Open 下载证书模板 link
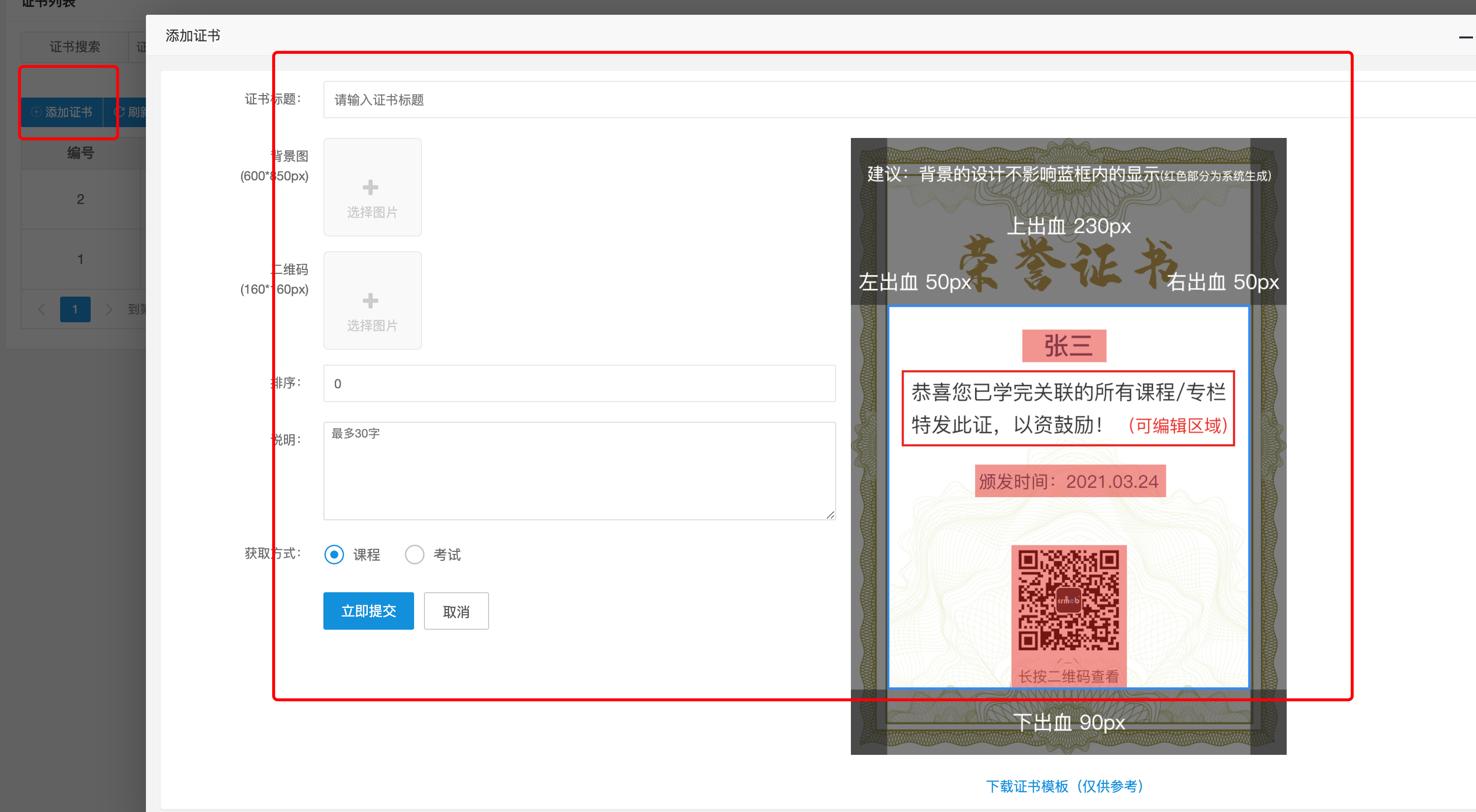This screenshot has height=812, width=1476. tap(1065, 786)
